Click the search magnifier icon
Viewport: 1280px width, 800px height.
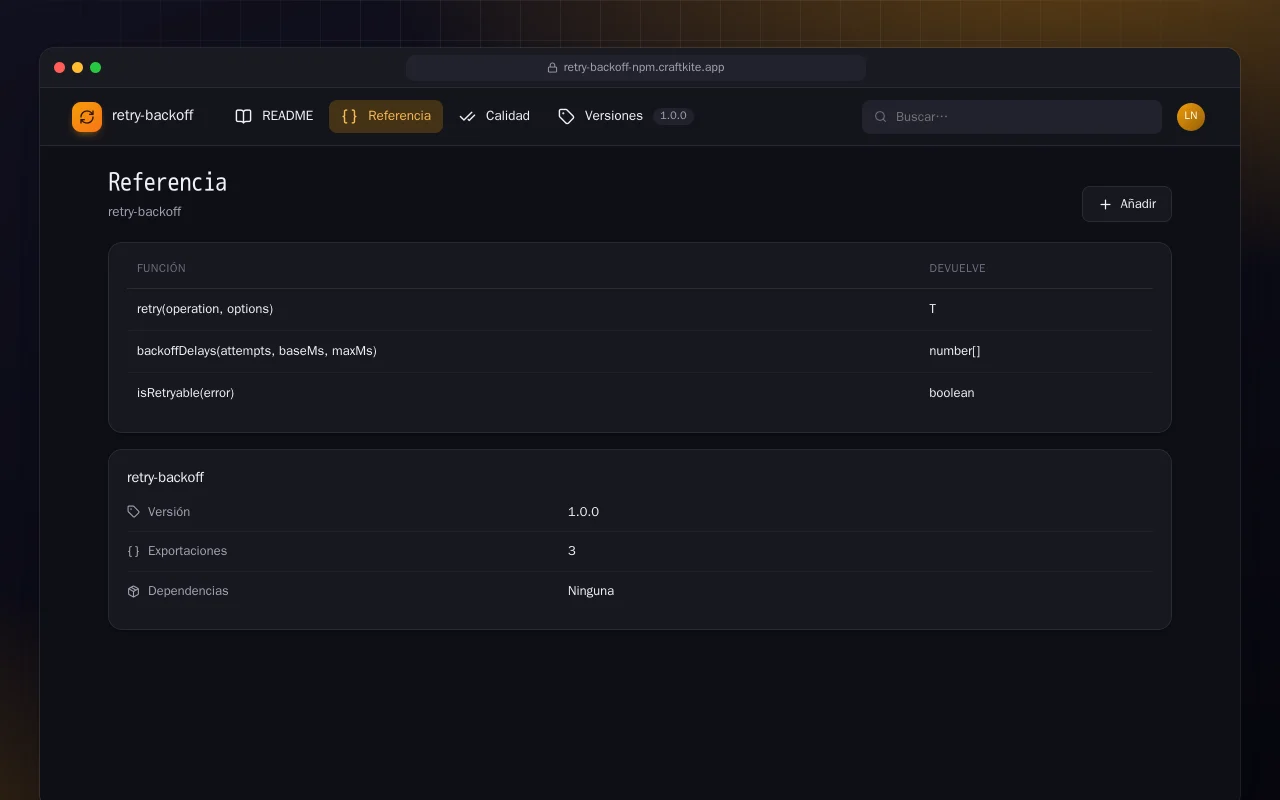(x=881, y=117)
